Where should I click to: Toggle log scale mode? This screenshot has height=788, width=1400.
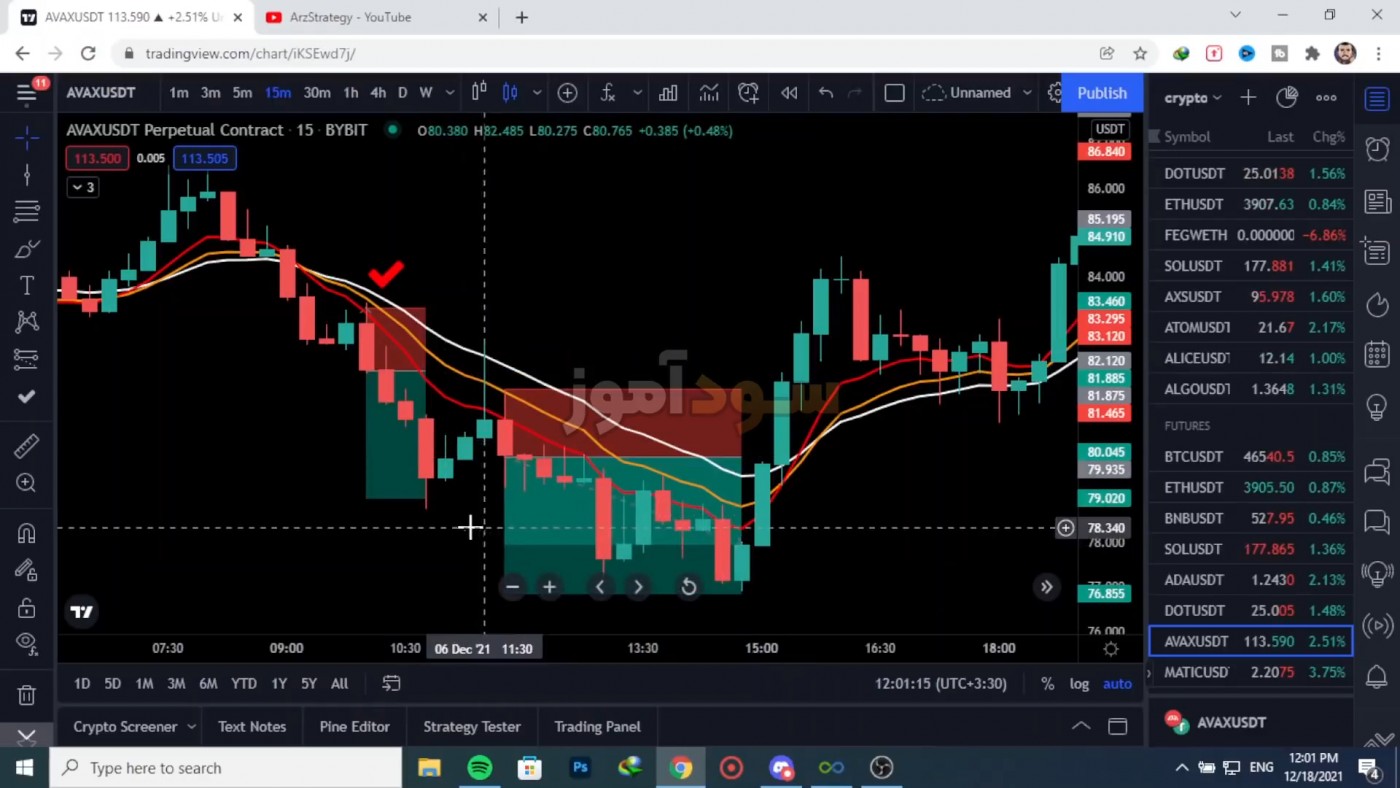1079,684
